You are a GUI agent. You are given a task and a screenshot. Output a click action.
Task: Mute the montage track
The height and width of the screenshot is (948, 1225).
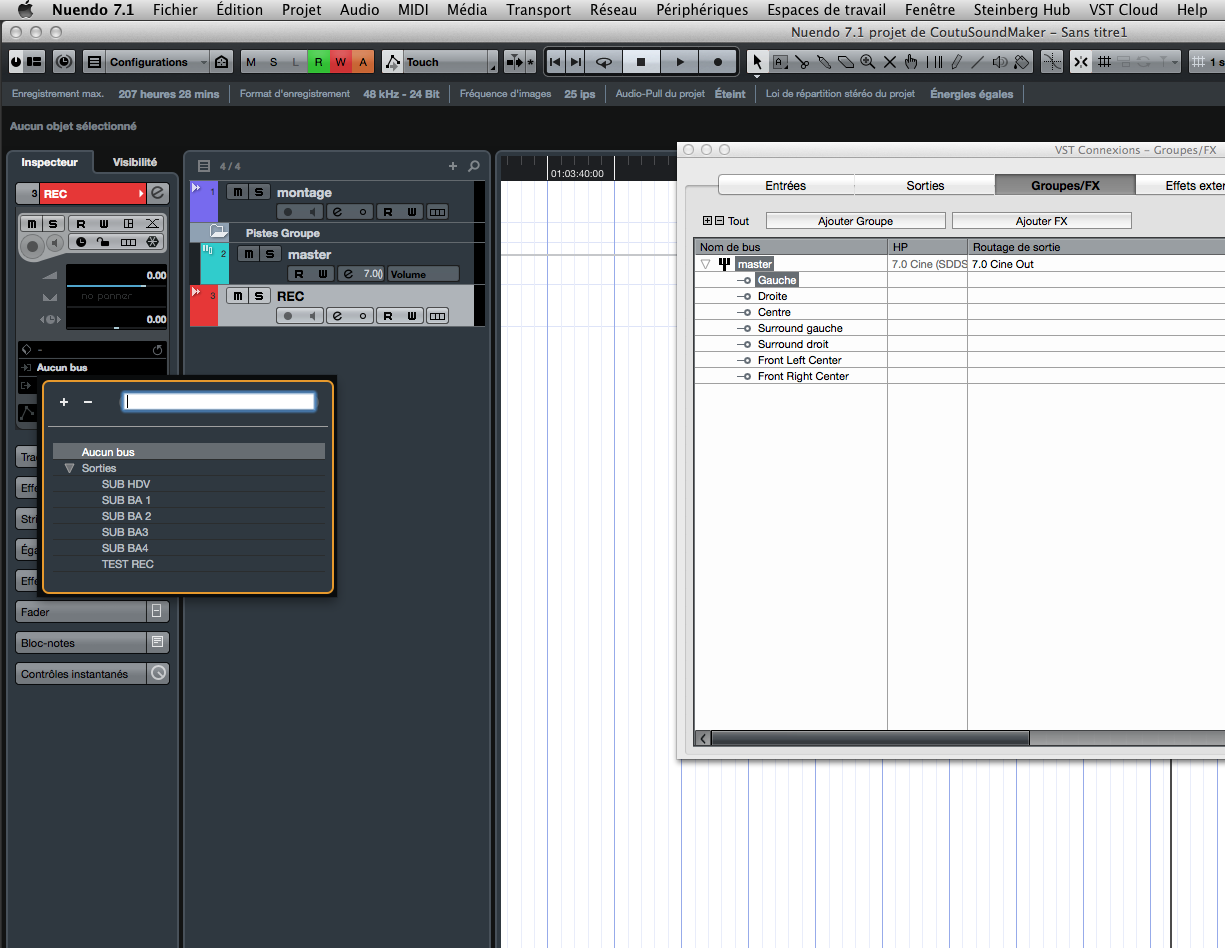pyautogui.click(x=236, y=192)
